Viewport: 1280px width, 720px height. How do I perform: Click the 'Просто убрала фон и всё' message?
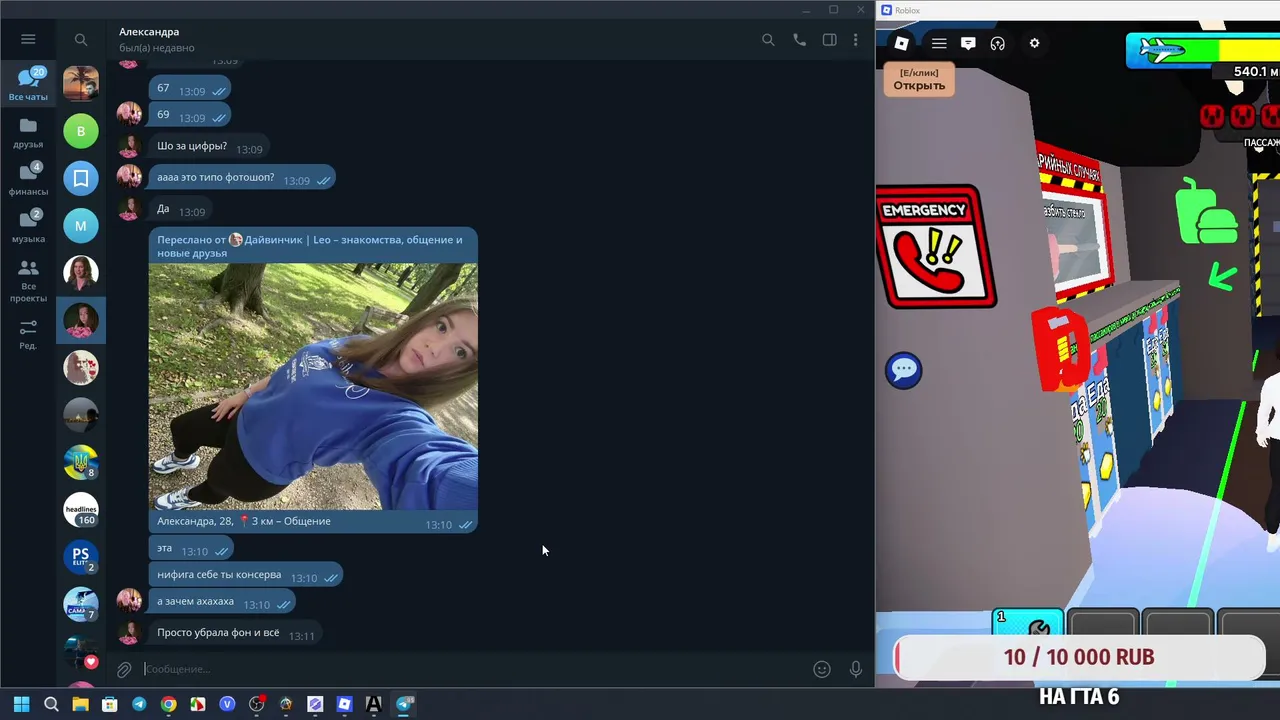236,634
